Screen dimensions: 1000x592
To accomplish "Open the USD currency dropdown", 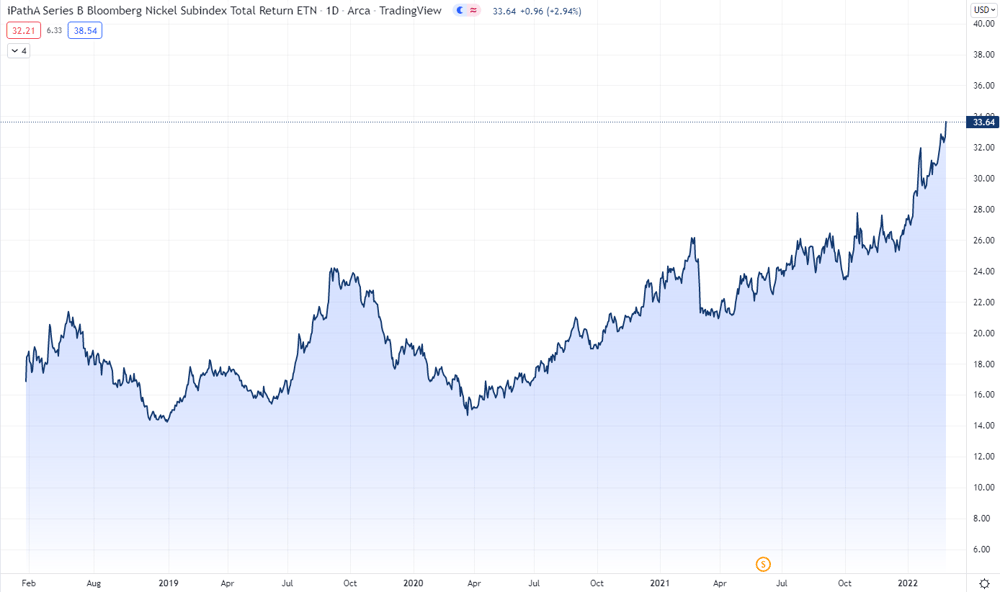I will [984, 10].
